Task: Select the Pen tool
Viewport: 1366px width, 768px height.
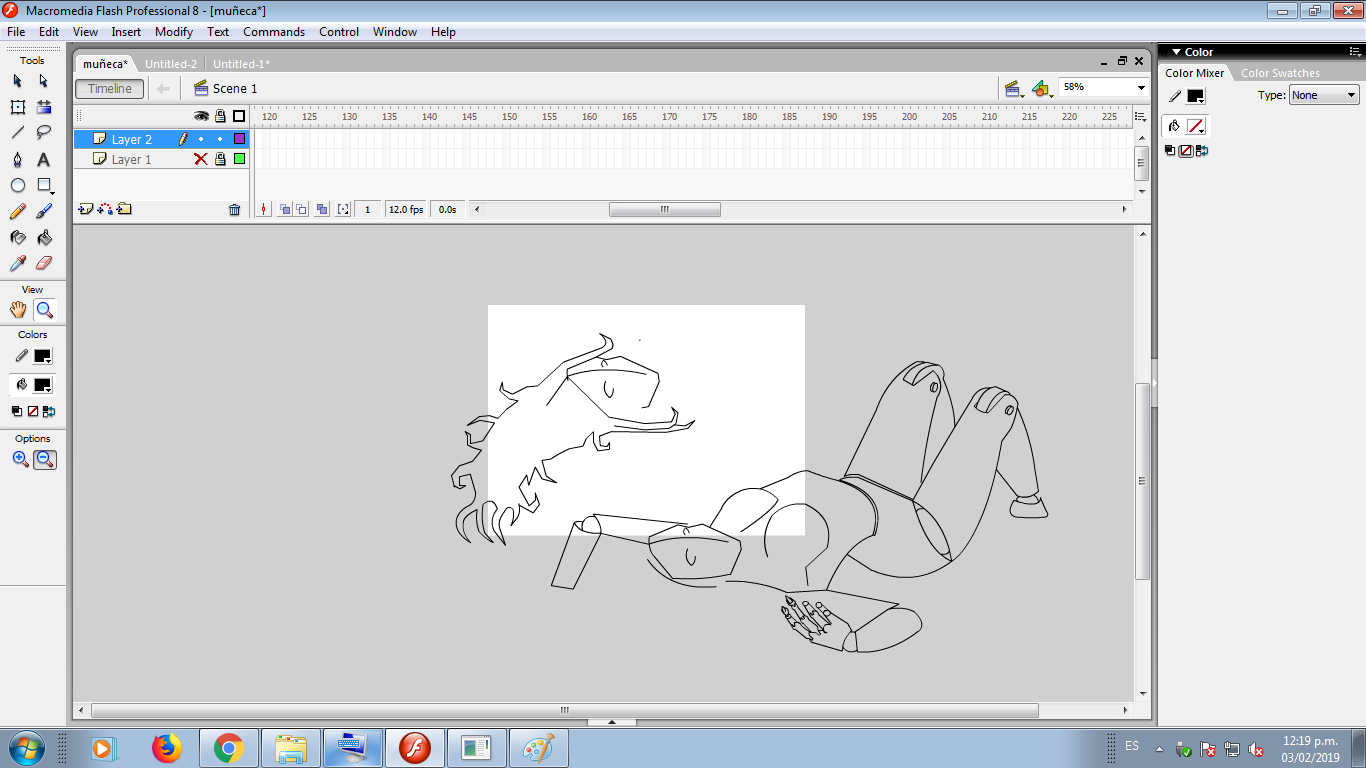Action: click(x=18, y=160)
